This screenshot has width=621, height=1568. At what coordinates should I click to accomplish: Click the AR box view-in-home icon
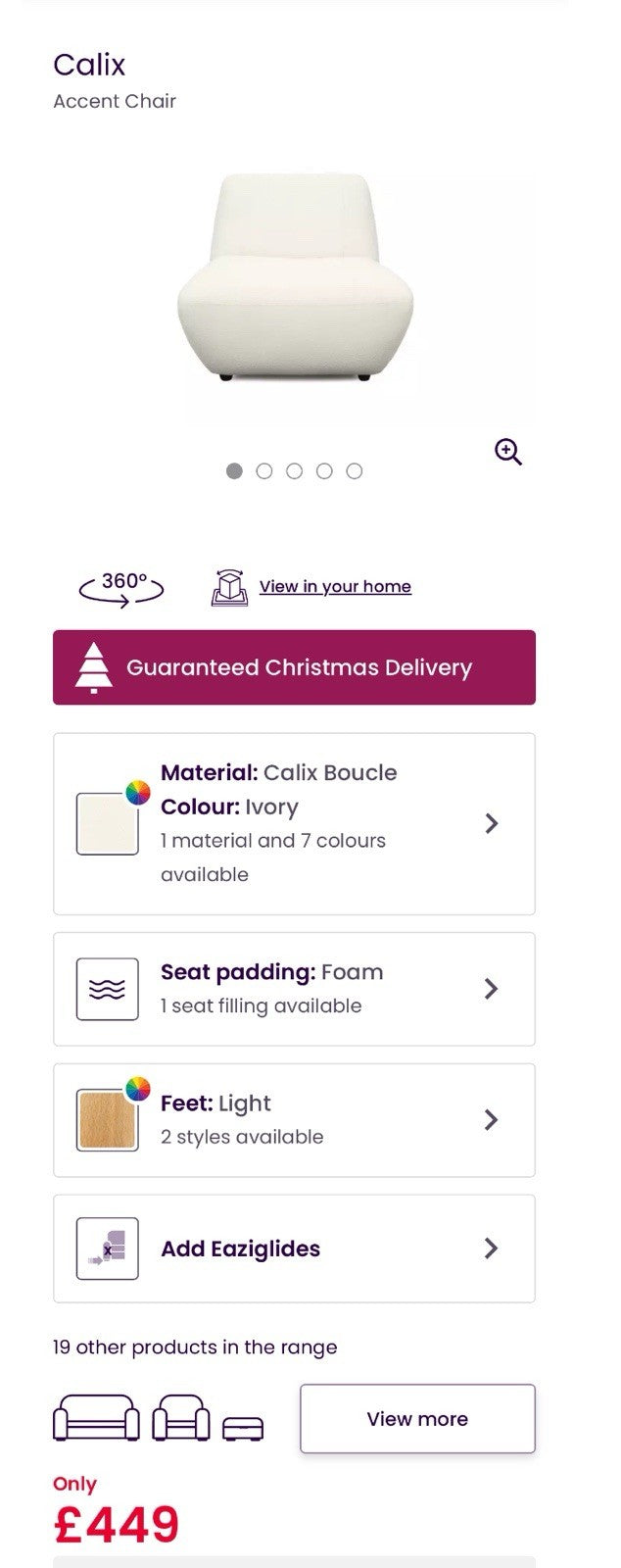click(x=228, y=587)
